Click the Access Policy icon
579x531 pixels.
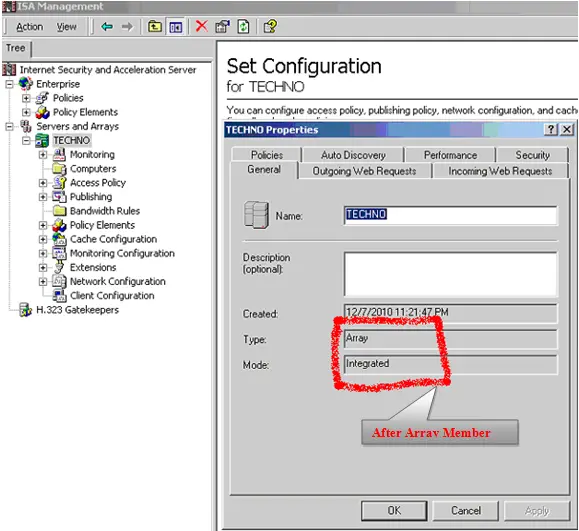pos(59,183)
